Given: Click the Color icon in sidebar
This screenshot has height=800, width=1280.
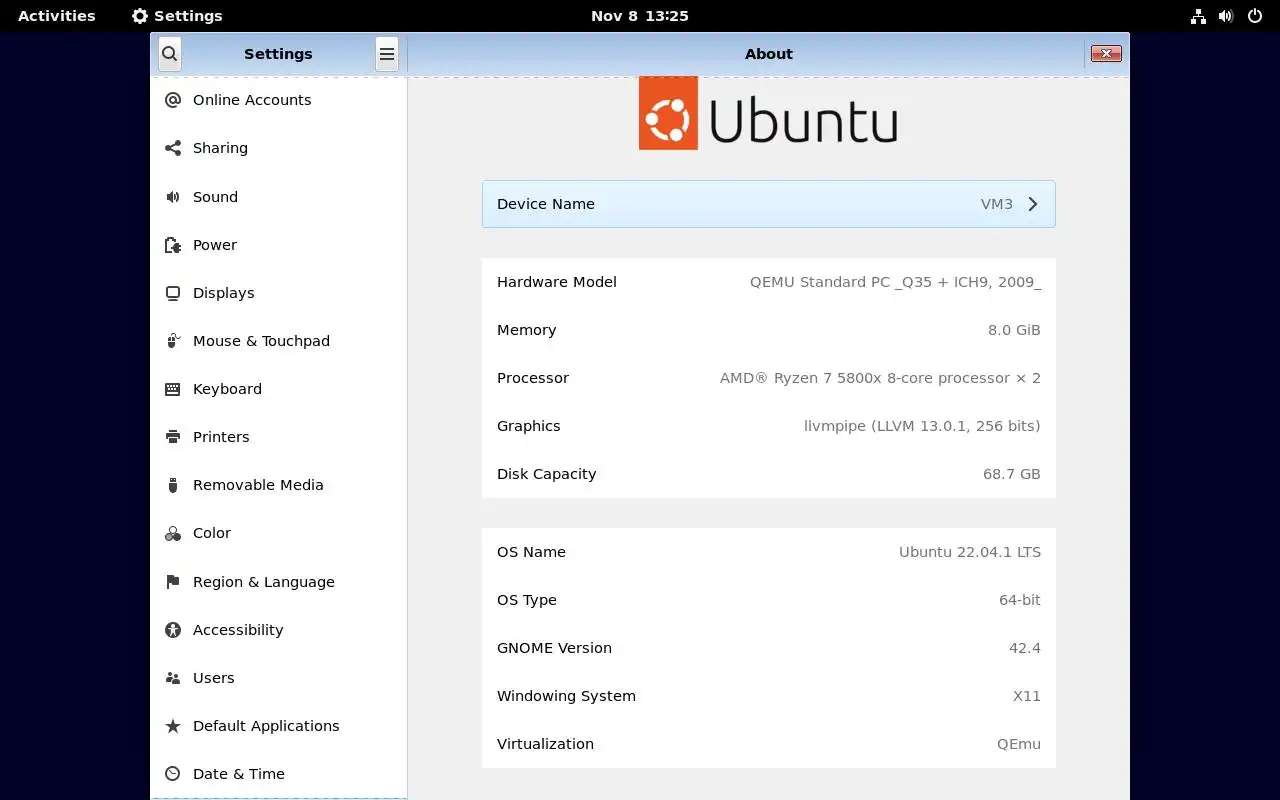Looking at the screenshot, I should [x=173, y=533].
